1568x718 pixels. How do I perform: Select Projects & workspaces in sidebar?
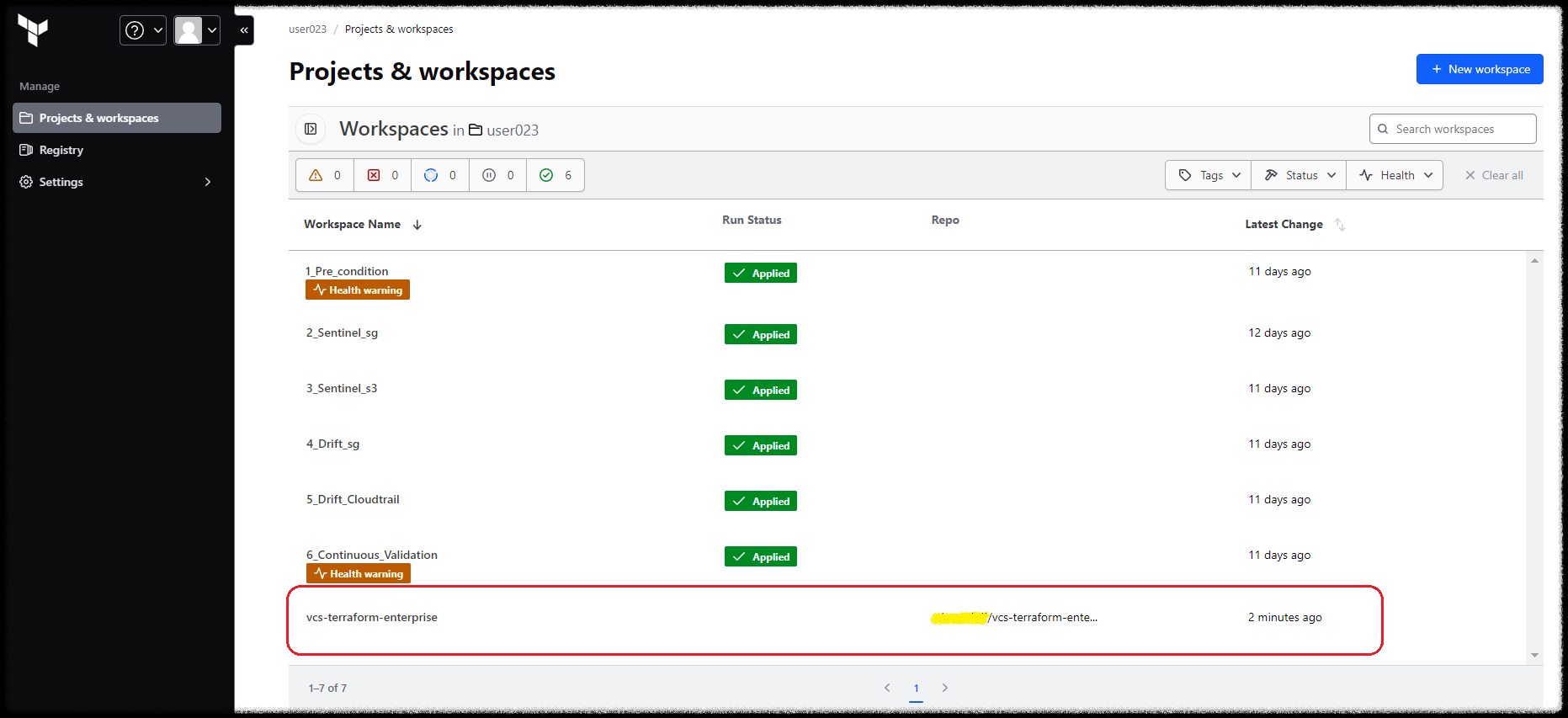click(x=117, y=118)
